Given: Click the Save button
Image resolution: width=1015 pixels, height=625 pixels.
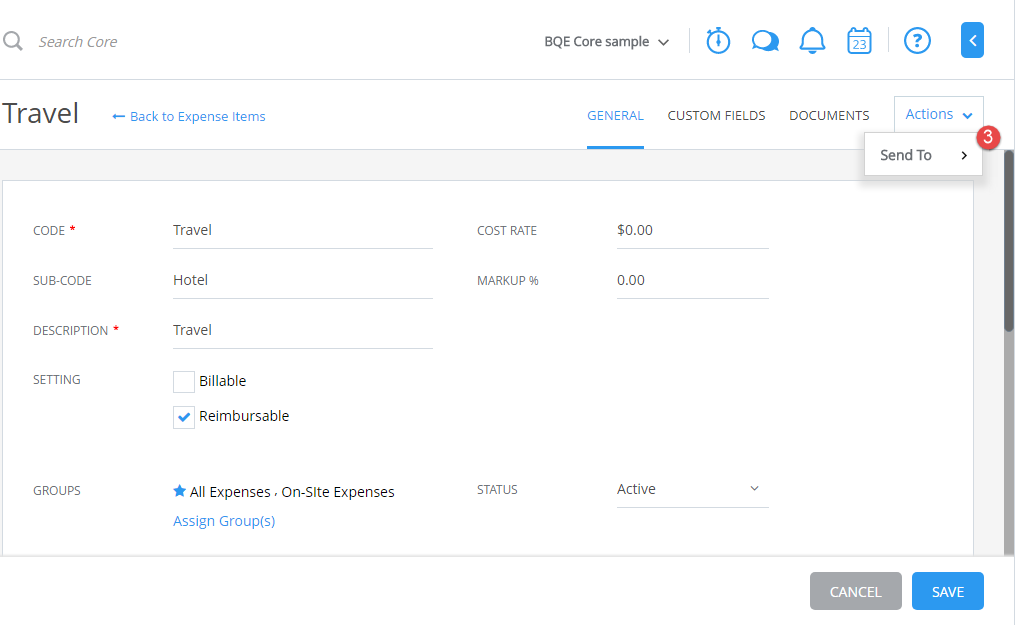Looking at the screenshot, I should pyautogui.click(x=947, y=591).
